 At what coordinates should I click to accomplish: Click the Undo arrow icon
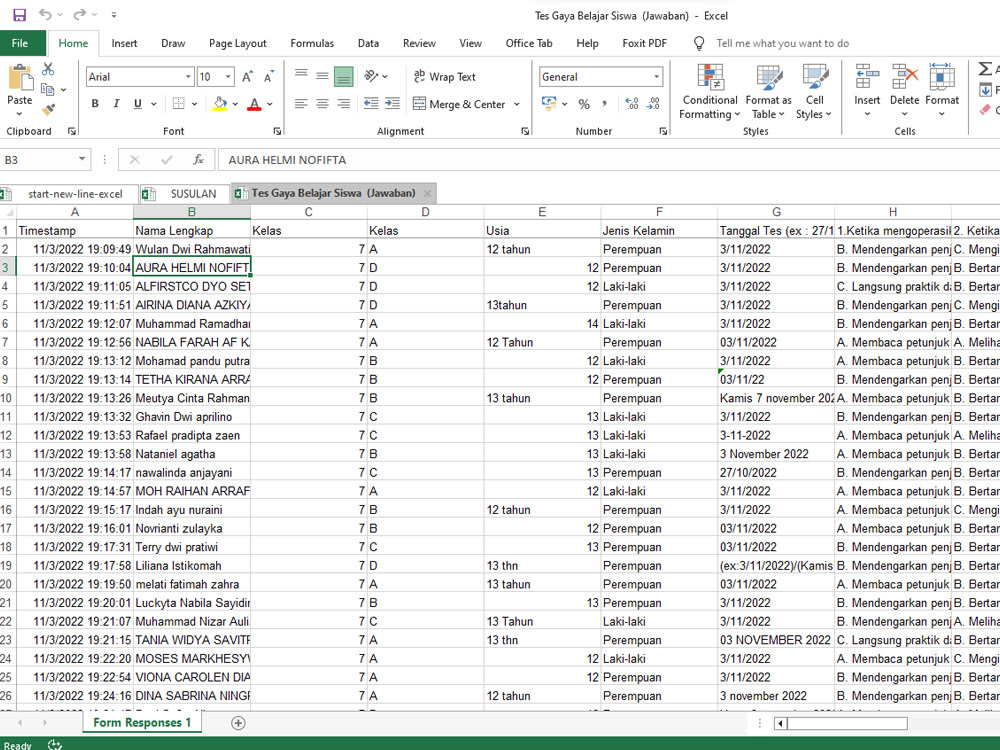coord(45,15)
